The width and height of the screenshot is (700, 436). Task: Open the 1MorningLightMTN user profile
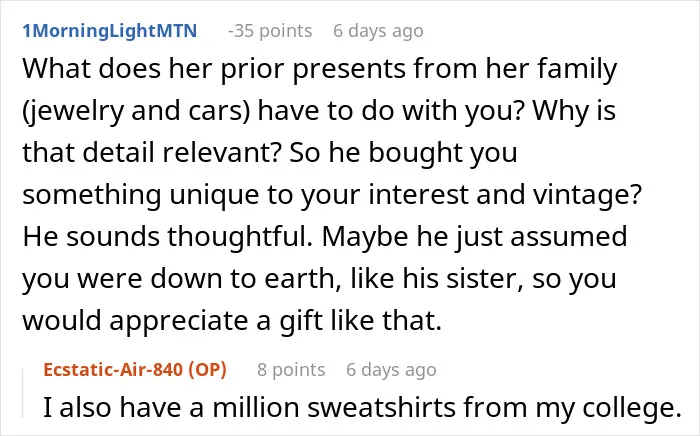point(109,31)
